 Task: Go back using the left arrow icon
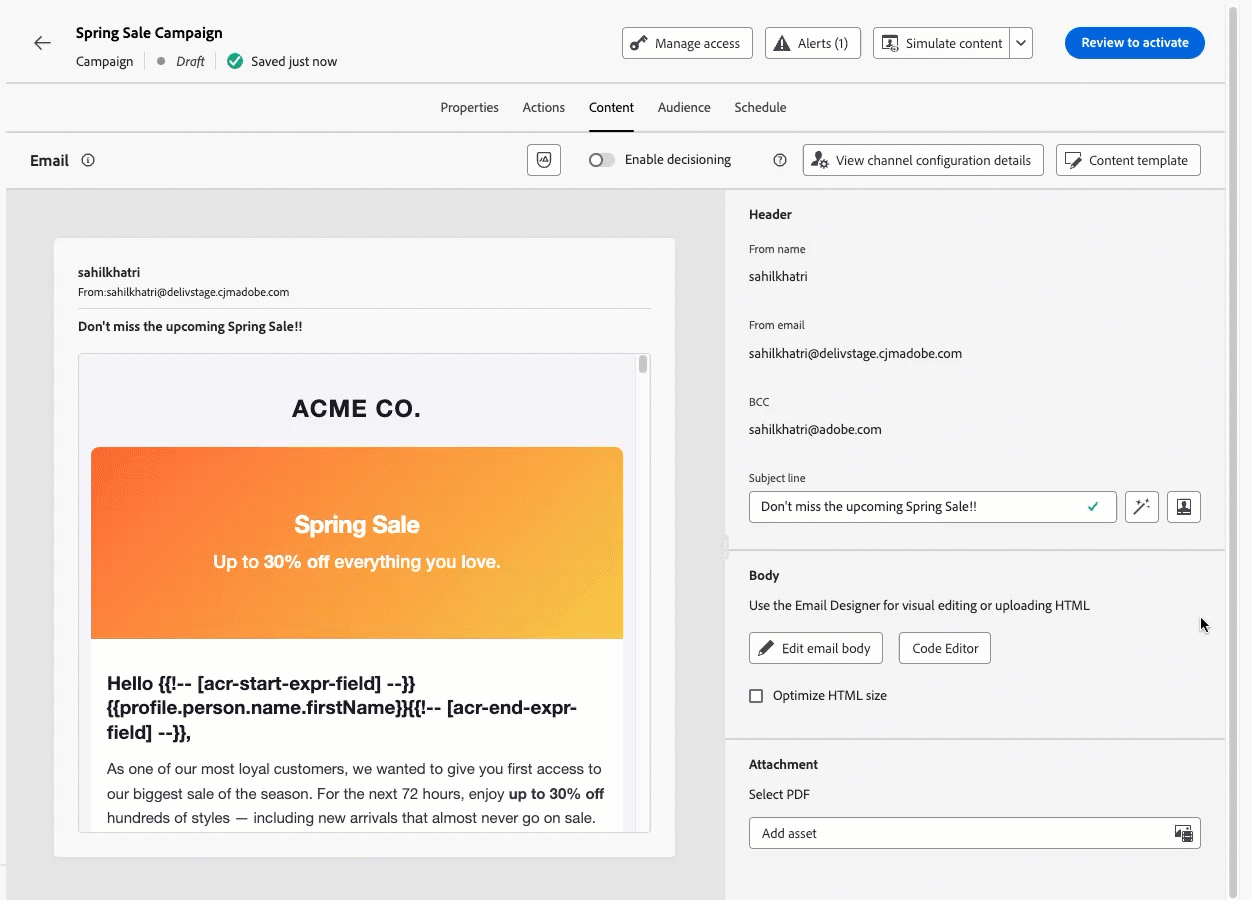coord(42,43)
